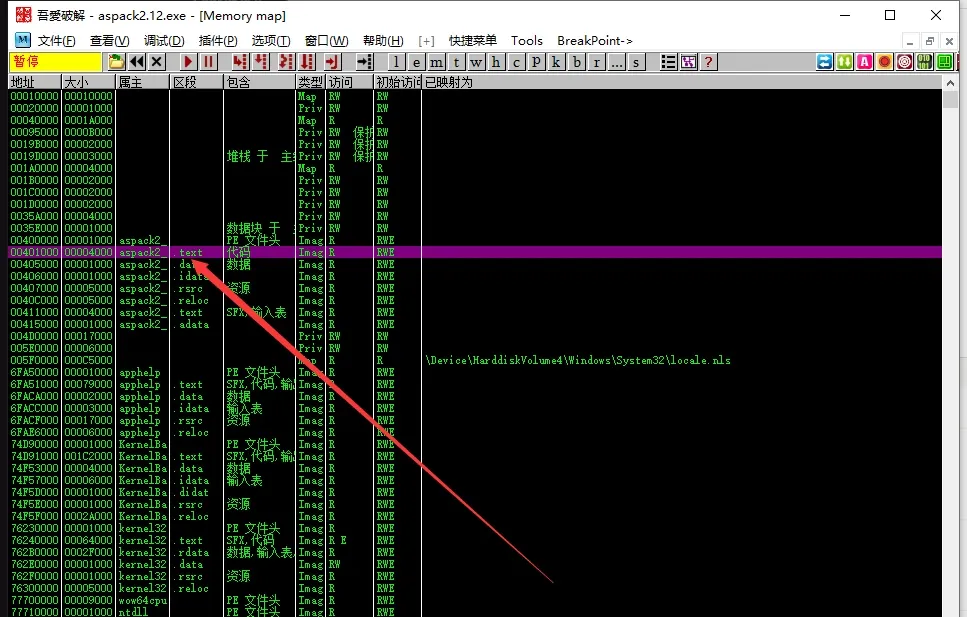Viewport: 967px width, 617px height.
Task: Open the Tools menu
Action: click(527, 41)
